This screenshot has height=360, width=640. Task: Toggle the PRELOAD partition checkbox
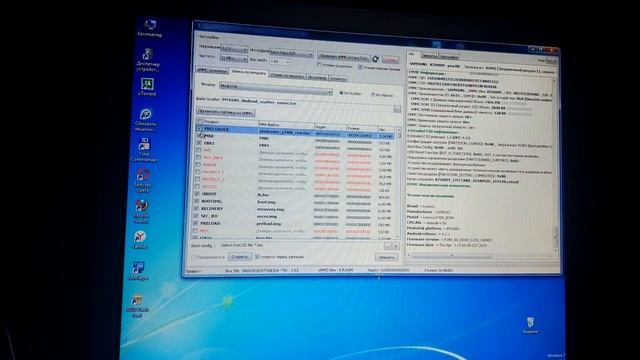[196, 223]
